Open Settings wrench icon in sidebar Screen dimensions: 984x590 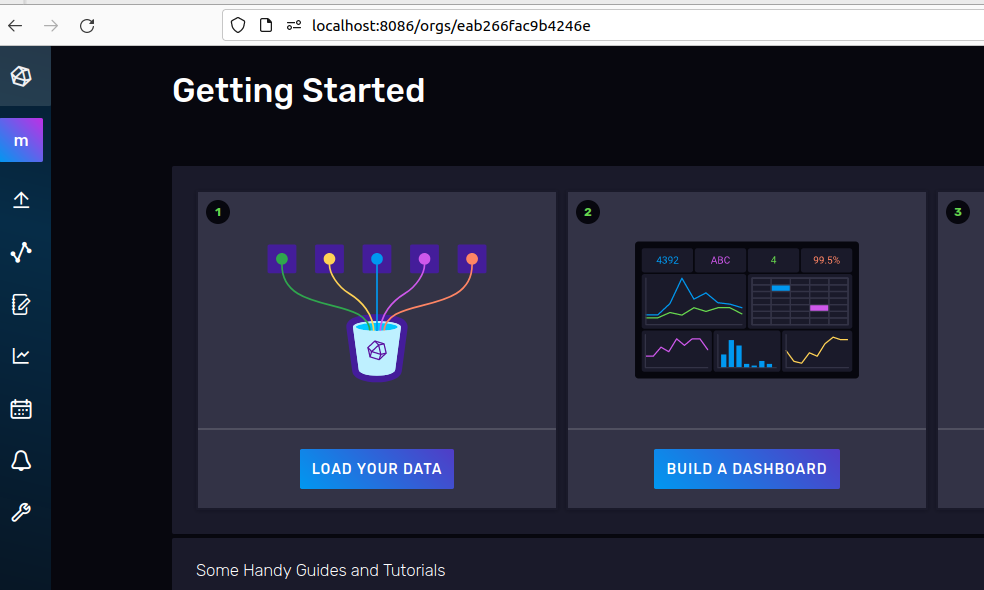21,513
